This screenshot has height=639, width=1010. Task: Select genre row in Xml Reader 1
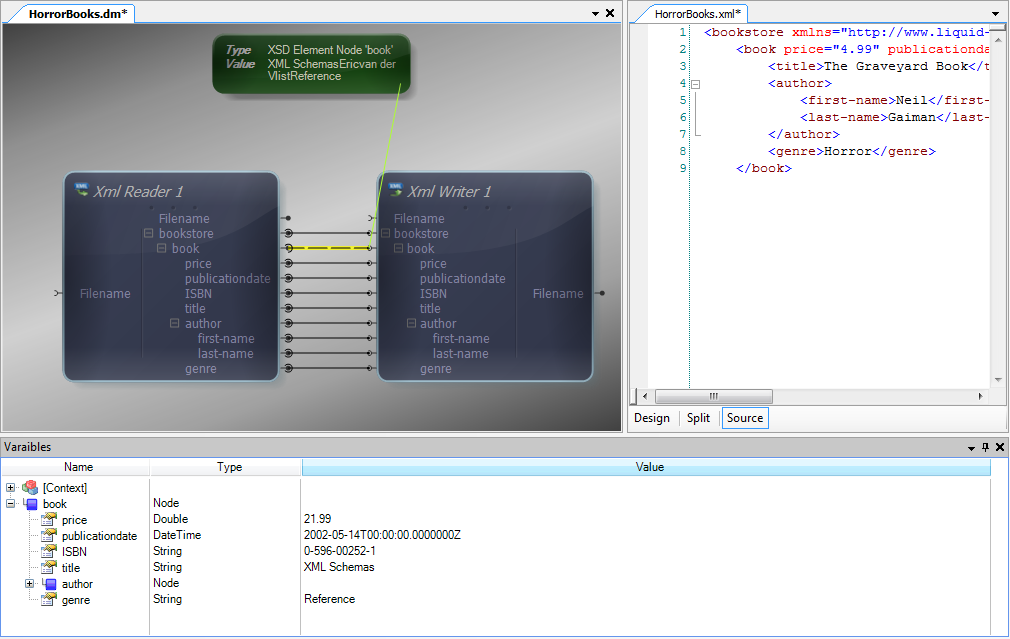[x=200, y=368]
